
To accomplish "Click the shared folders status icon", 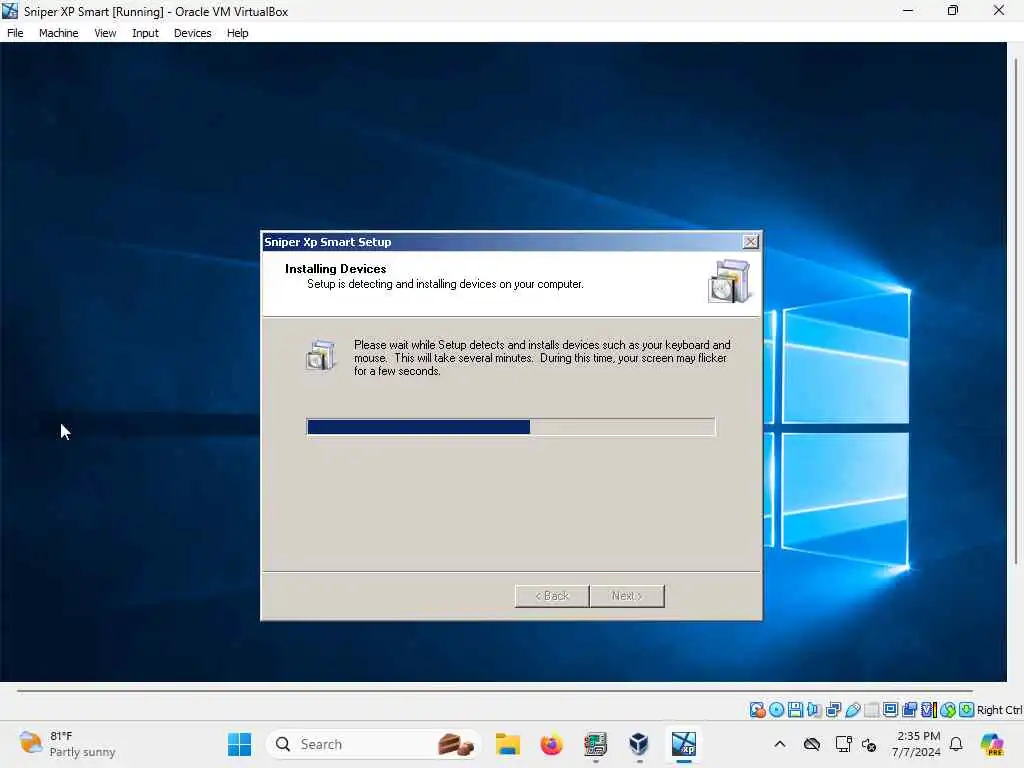I will click(871, 710).
